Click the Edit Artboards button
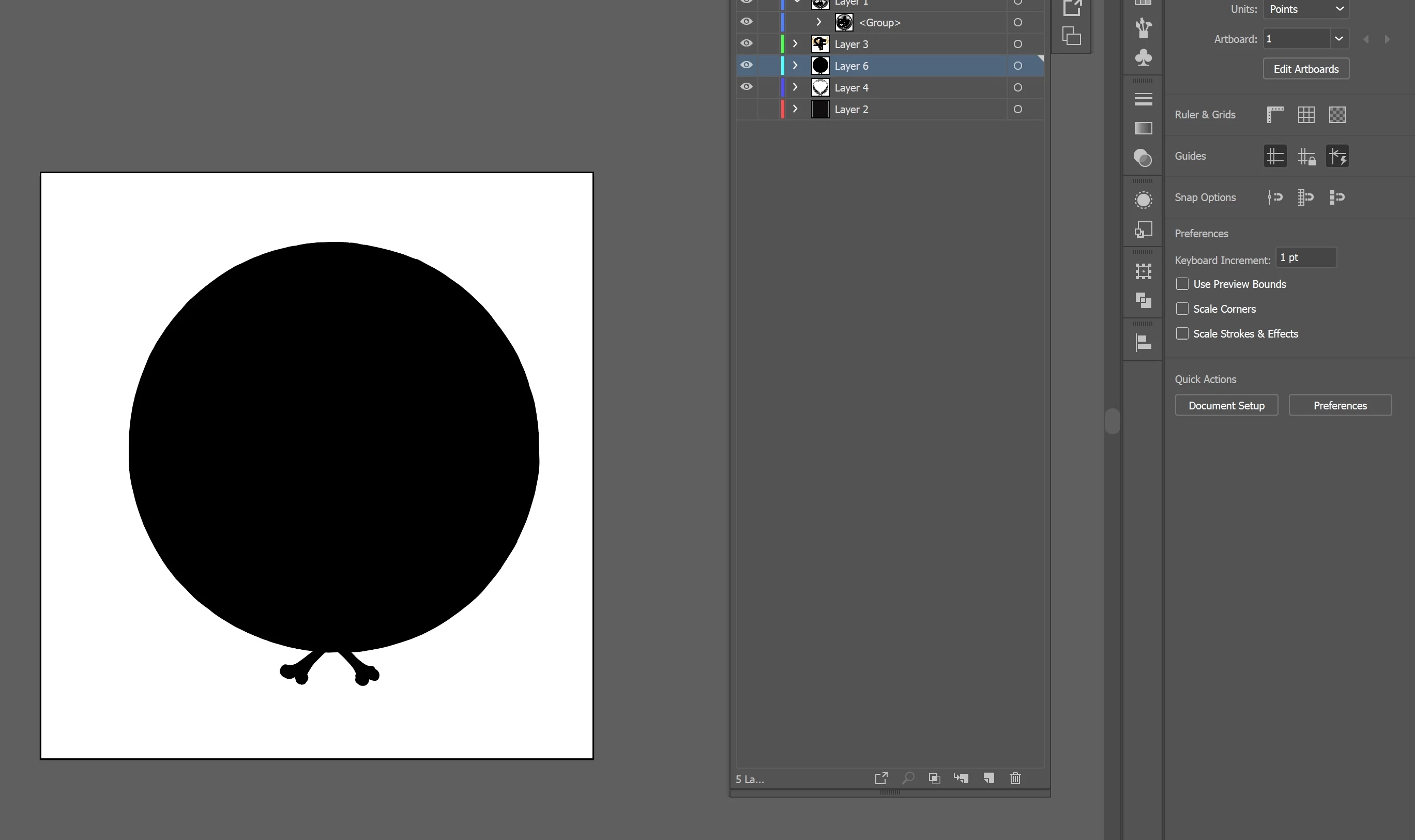The width and height of the screenshot is (1415, 840). [1305, 69]
